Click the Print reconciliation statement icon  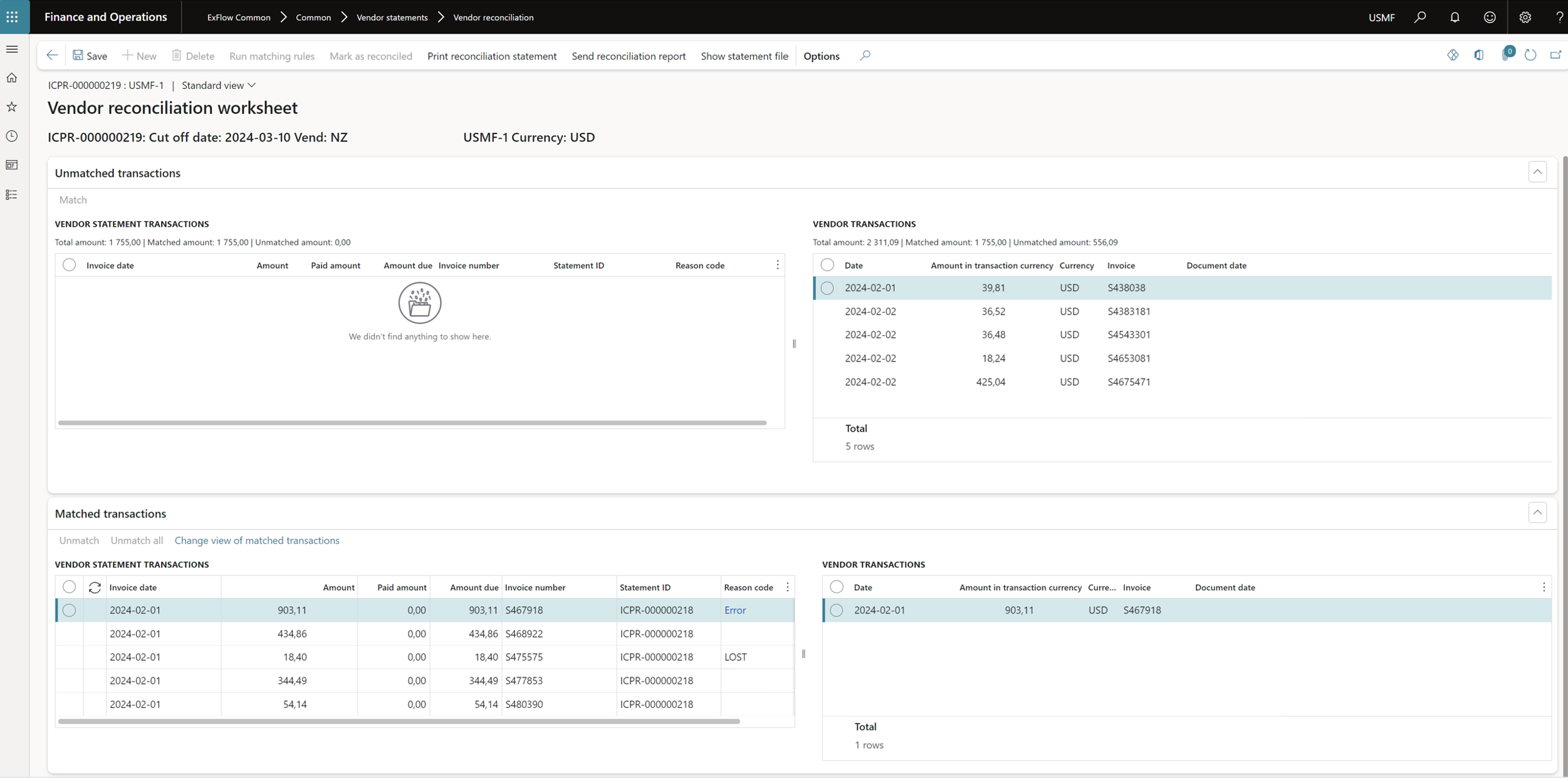[492, 56]
